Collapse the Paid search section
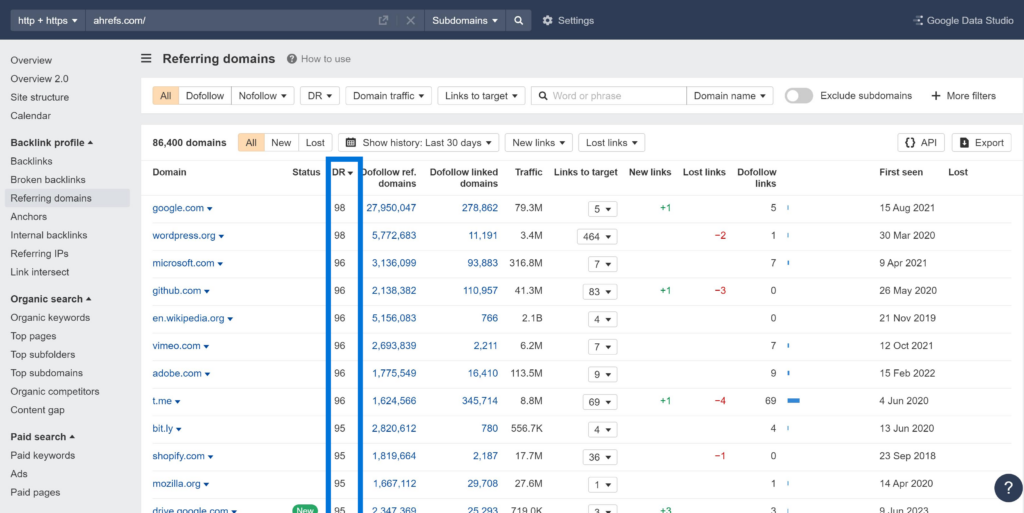 42,437
